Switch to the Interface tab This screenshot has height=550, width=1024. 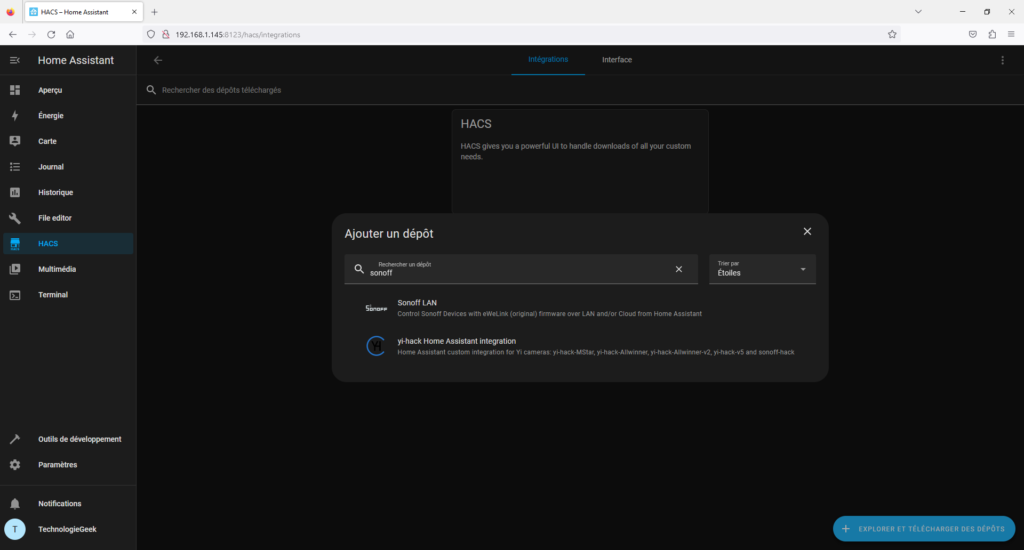click(616, 59)
